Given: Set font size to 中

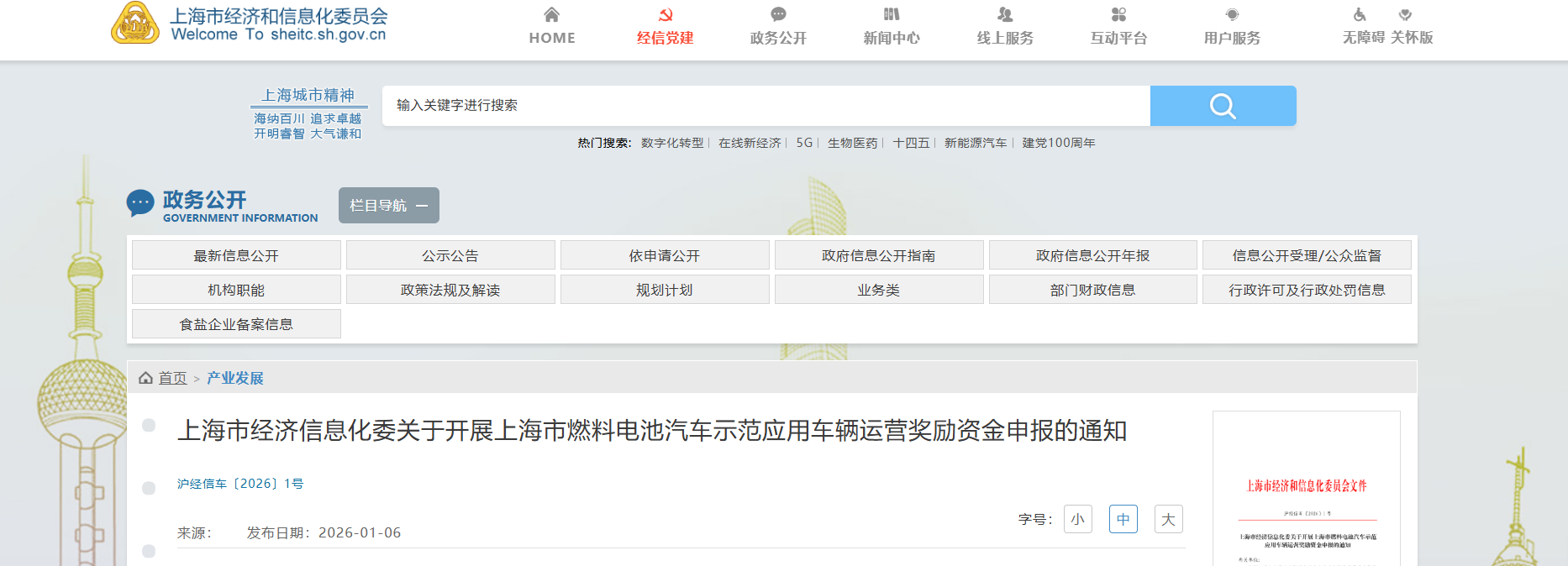Looking at the screenshot, I should pyautogui.click(x=1123, y=519).
